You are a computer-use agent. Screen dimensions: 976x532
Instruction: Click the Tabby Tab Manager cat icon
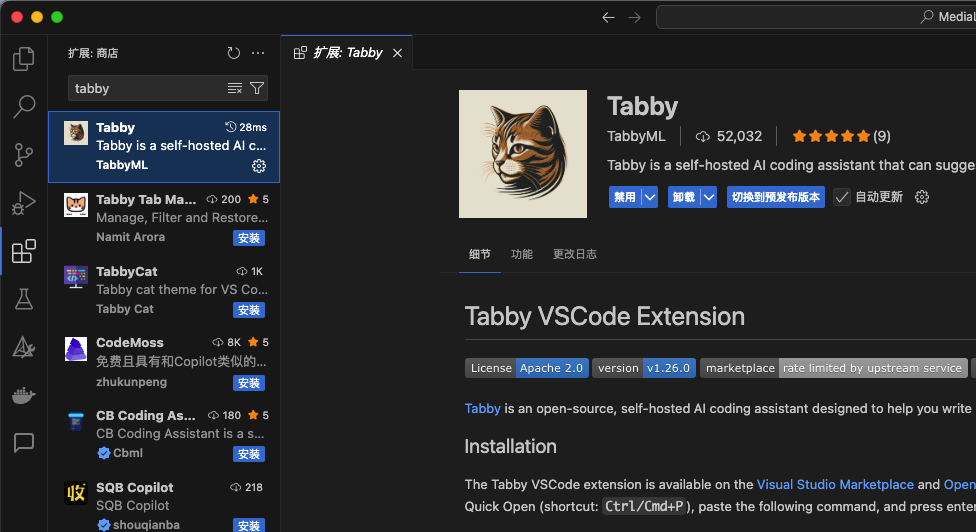coord(76,205)
